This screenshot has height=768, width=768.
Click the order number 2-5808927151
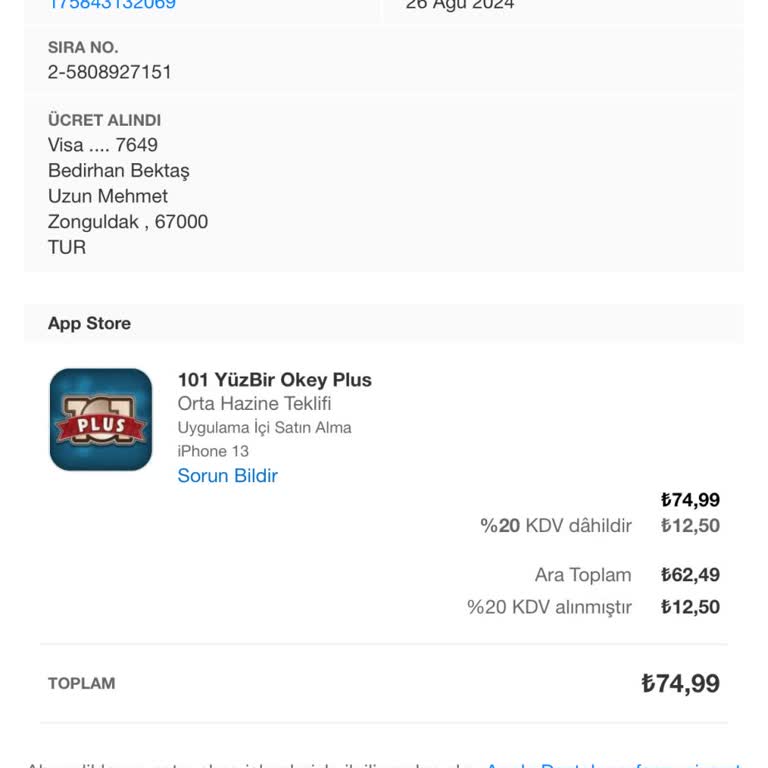pyautogui.click(x=110, y=72)
